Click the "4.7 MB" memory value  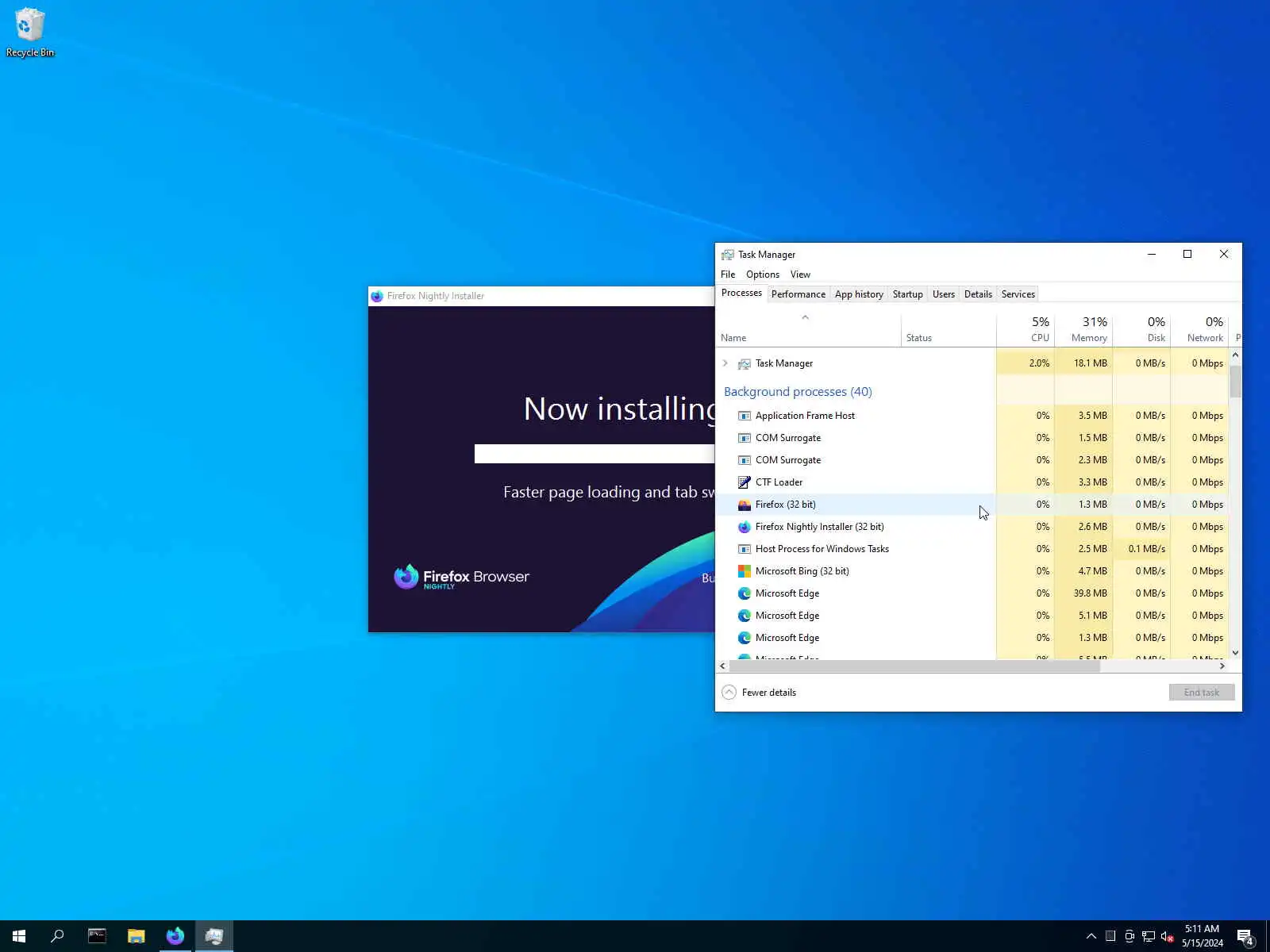tap(1092, 571)
